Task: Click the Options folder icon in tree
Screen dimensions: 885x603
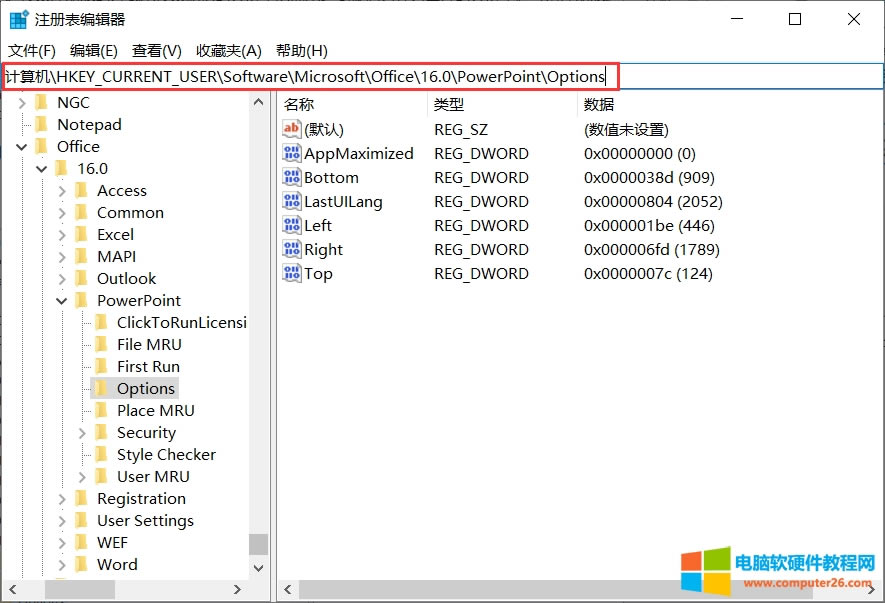Action: pyautogui.click(x=101, y=388)
